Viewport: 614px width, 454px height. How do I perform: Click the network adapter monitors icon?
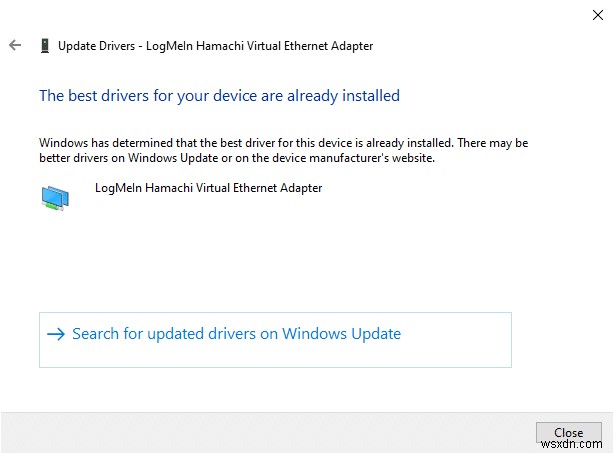56,197
